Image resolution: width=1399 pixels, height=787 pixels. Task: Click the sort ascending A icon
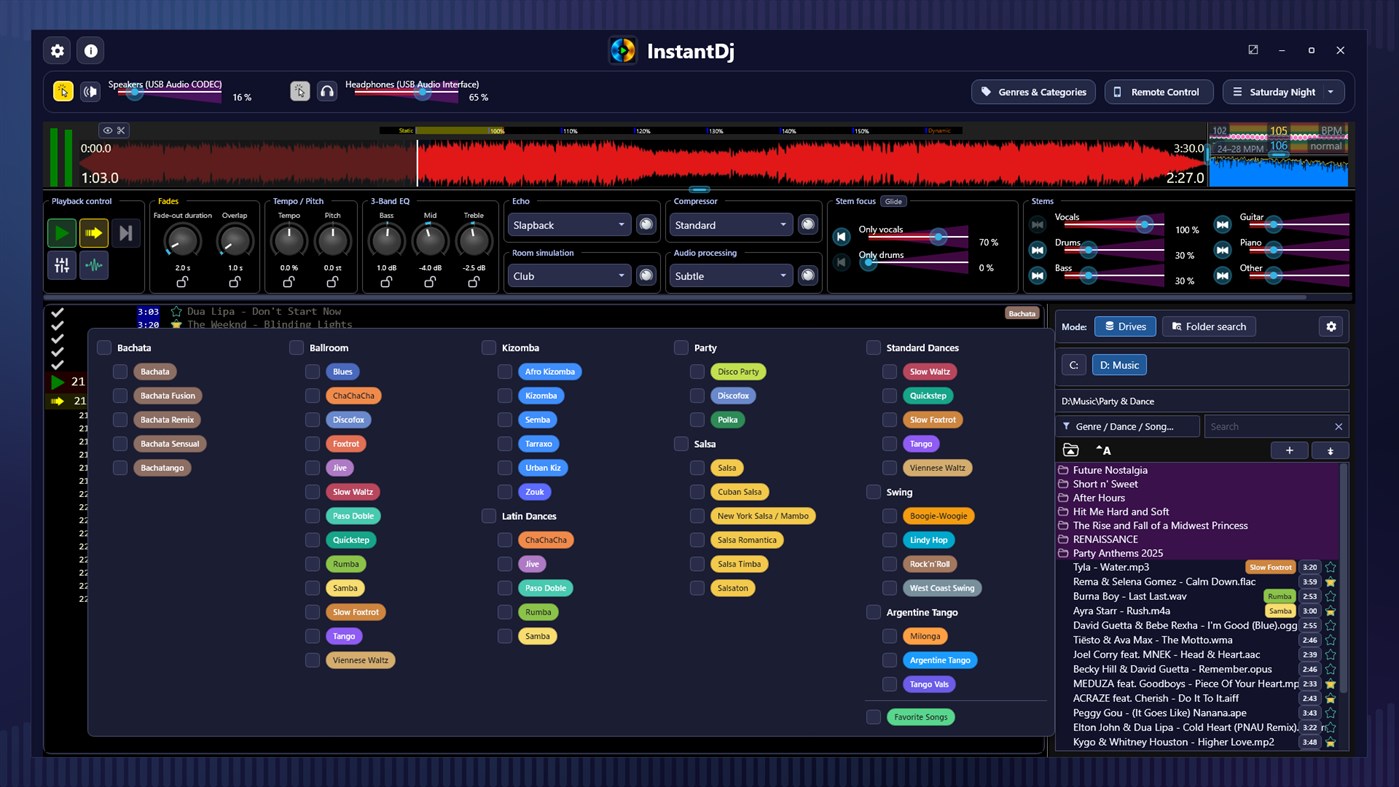[1103, 450]
